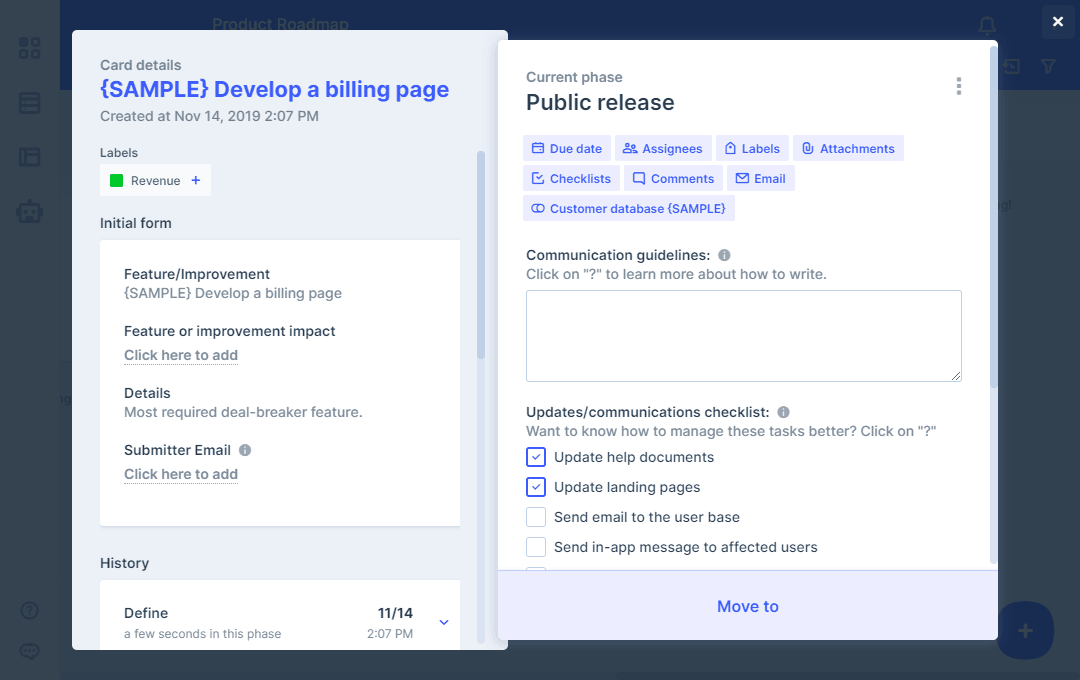The height and width of the screenshot is (680, 1080).
Task: Check Send email to the user base
Action: (536, 517)
